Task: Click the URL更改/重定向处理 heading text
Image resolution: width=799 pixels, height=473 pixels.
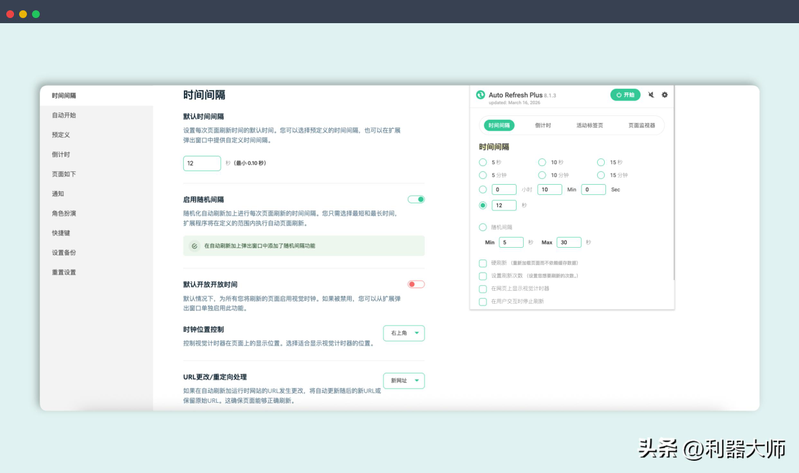Action: 215,377
